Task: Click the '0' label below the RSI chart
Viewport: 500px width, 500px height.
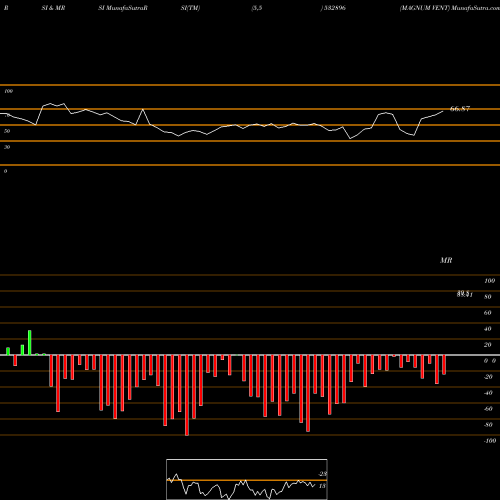Action: pyautogui.click(x=5, y=171)
